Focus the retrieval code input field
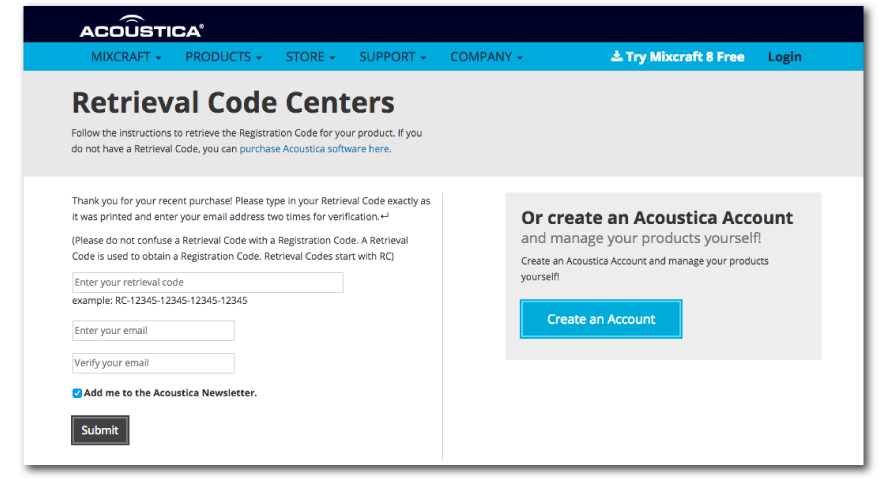This screenshot has height=484, width=883. pos(207,282)
